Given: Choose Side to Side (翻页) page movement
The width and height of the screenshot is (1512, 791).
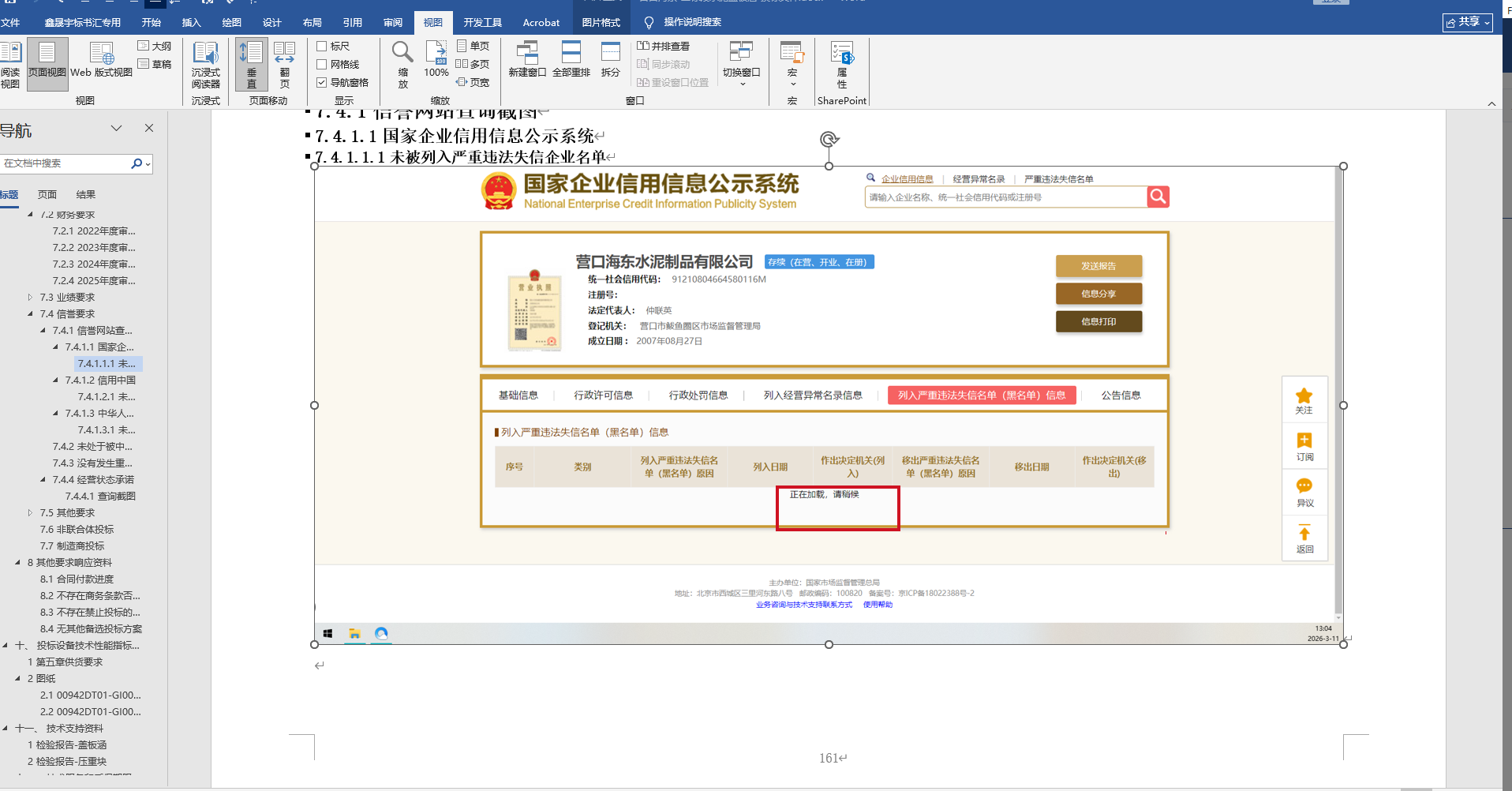Looking at the screenshot, I should [285, 65].
